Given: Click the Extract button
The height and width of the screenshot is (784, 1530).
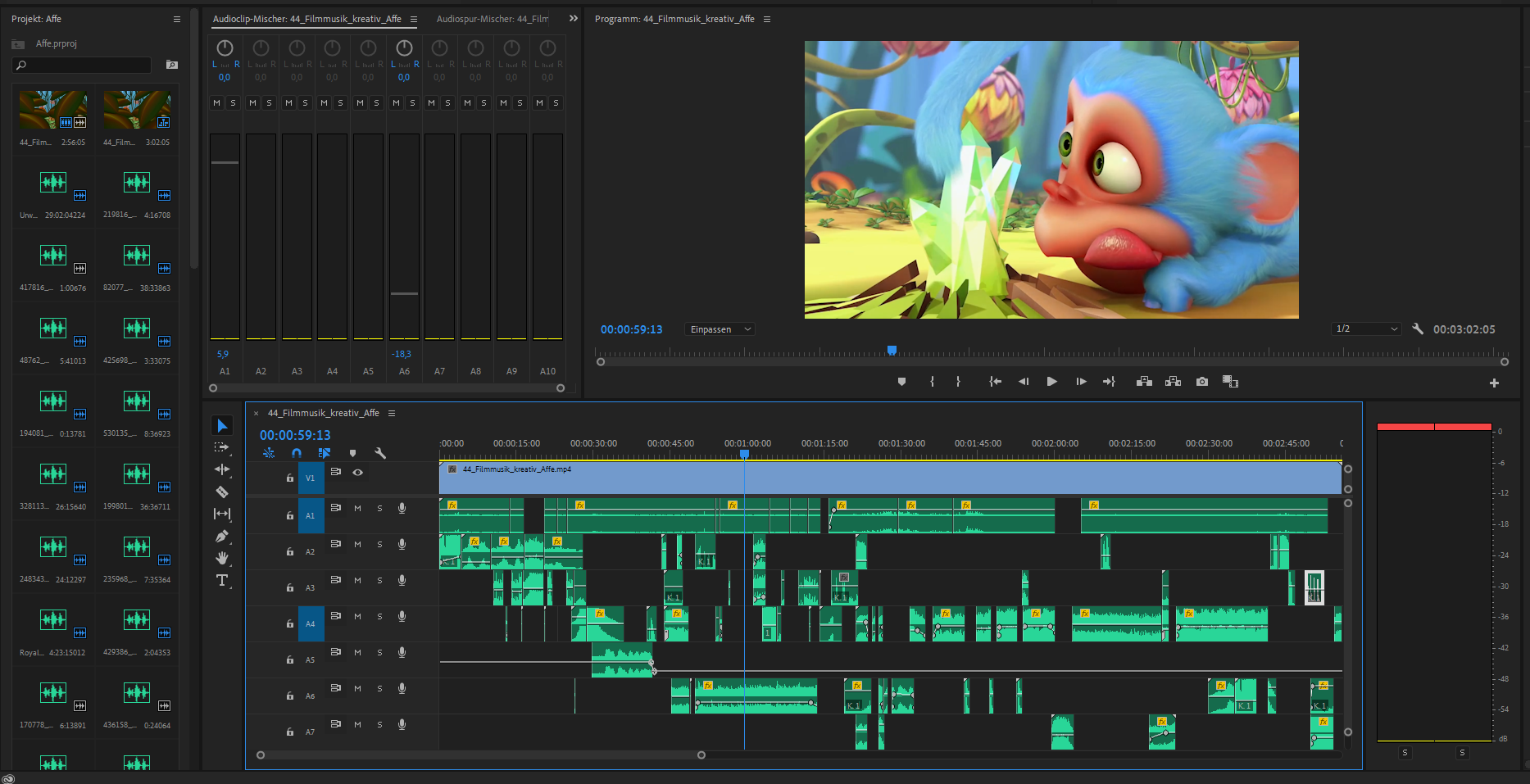Looking at the screenshot, I should pyautogui.click(x=1173, y=382).
